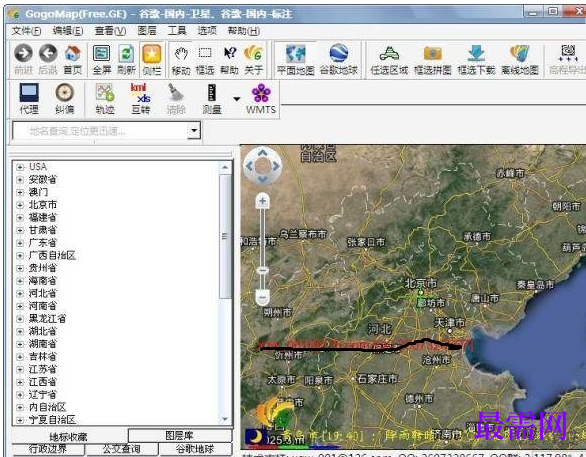
Task: Select 广西自治区 in the region tree
Action: 52,256
